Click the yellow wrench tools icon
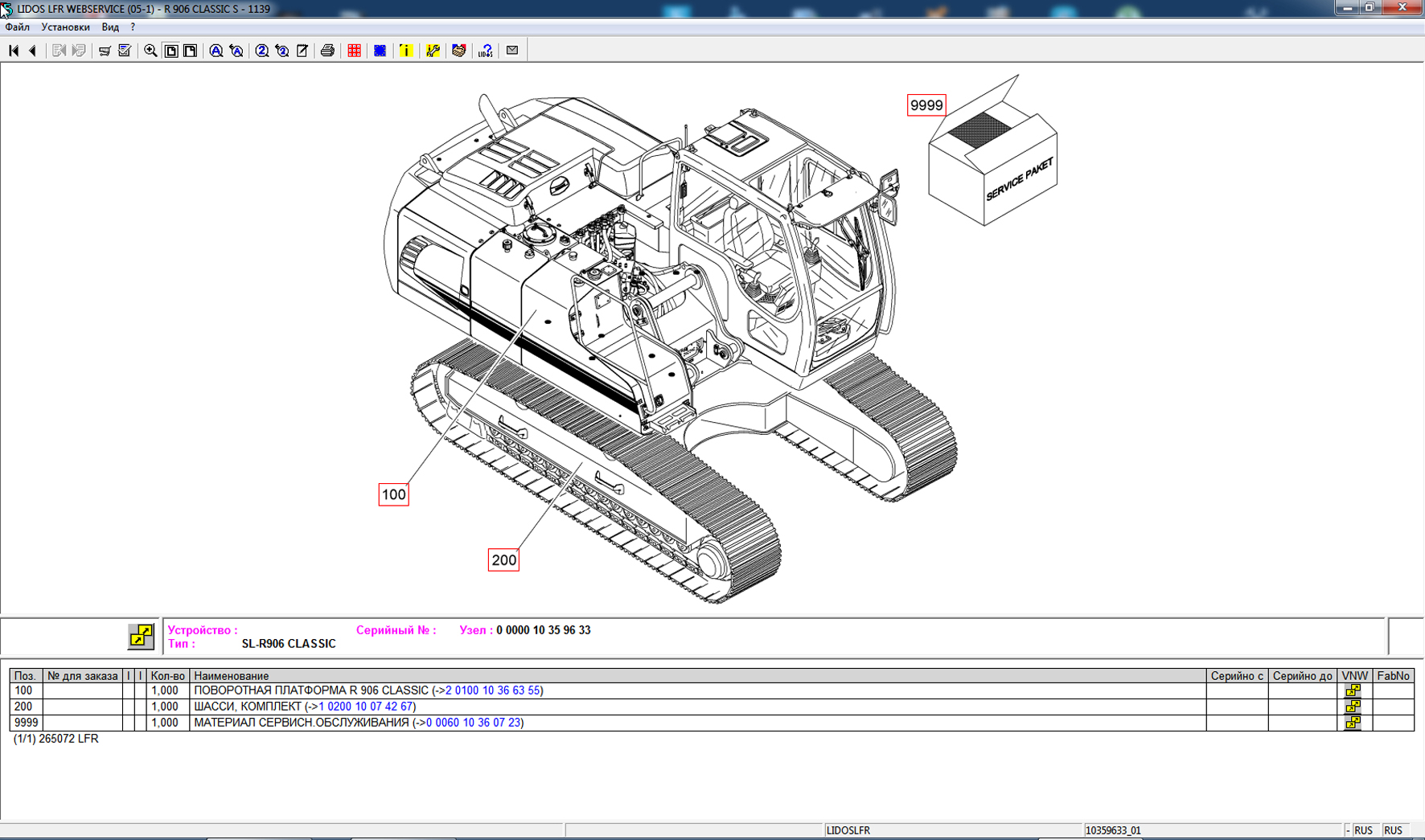The image size is (1425, 840). point(433,51)
